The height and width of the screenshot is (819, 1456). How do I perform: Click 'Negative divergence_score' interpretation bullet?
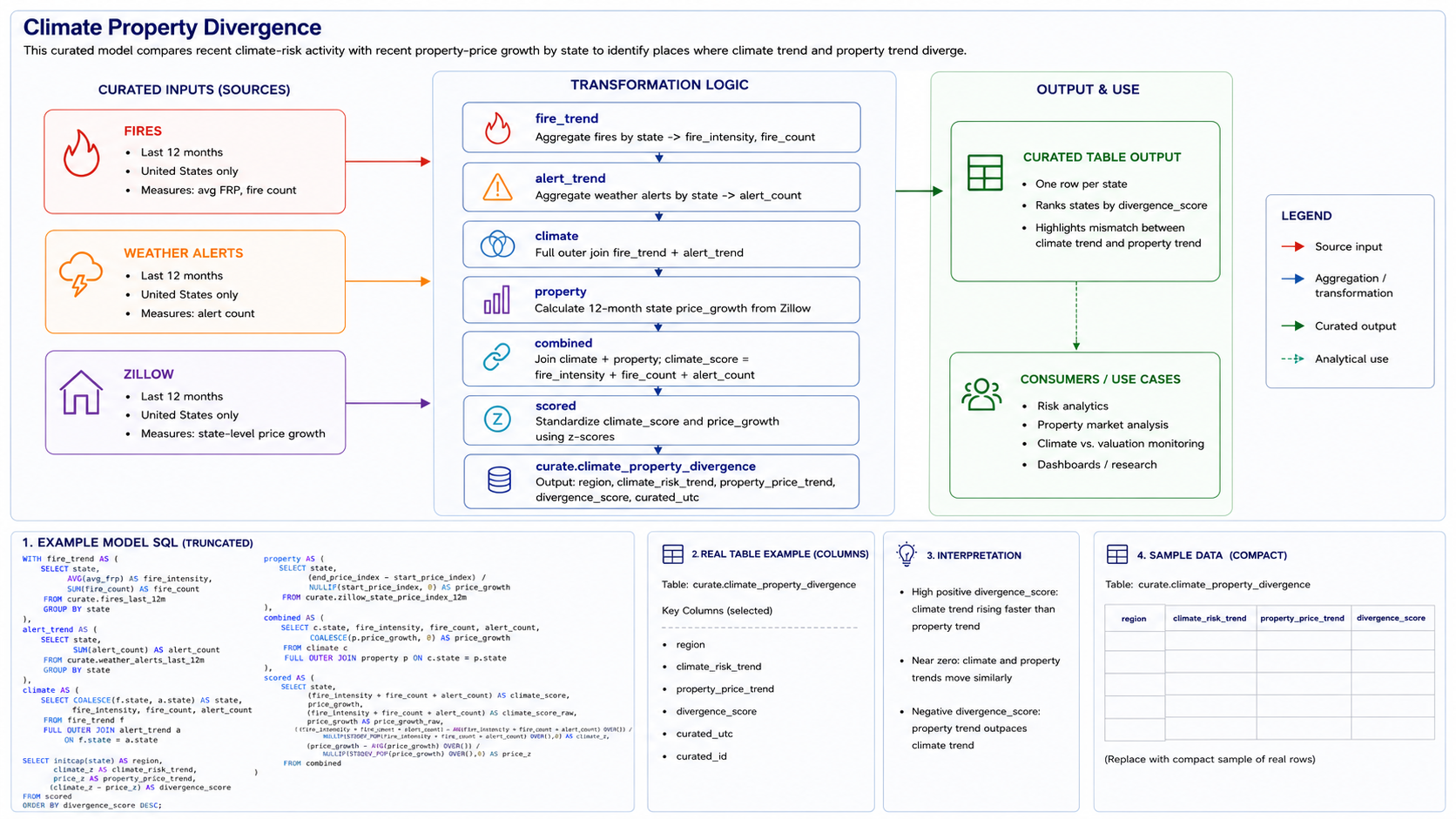coord(975,728)
